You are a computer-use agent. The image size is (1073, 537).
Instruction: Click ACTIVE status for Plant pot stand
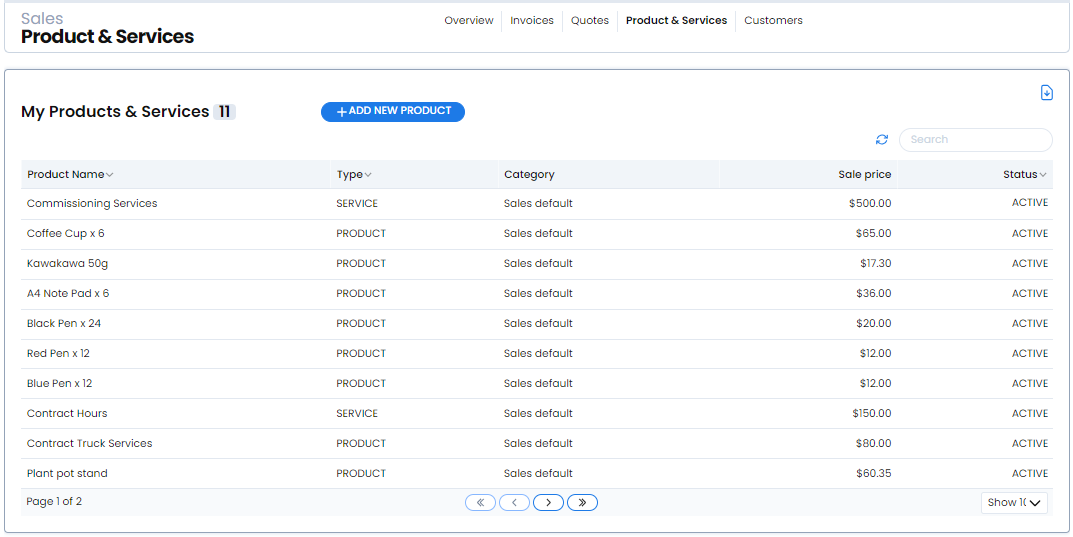pyautogui.click(x=1030, y=473)
